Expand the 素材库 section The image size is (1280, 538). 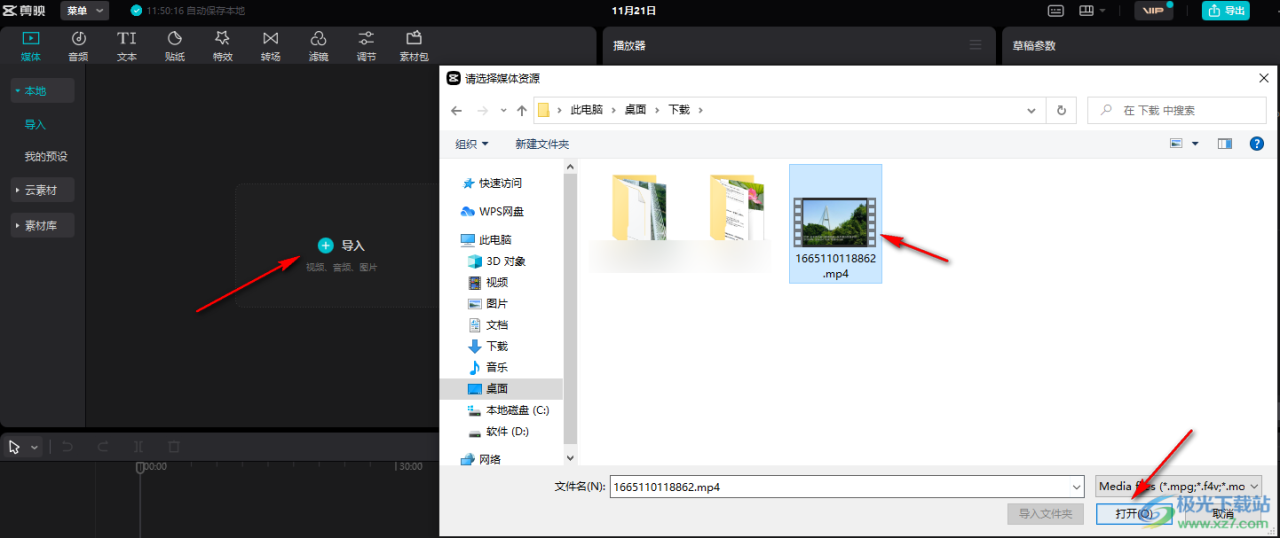tap(42, 226)
